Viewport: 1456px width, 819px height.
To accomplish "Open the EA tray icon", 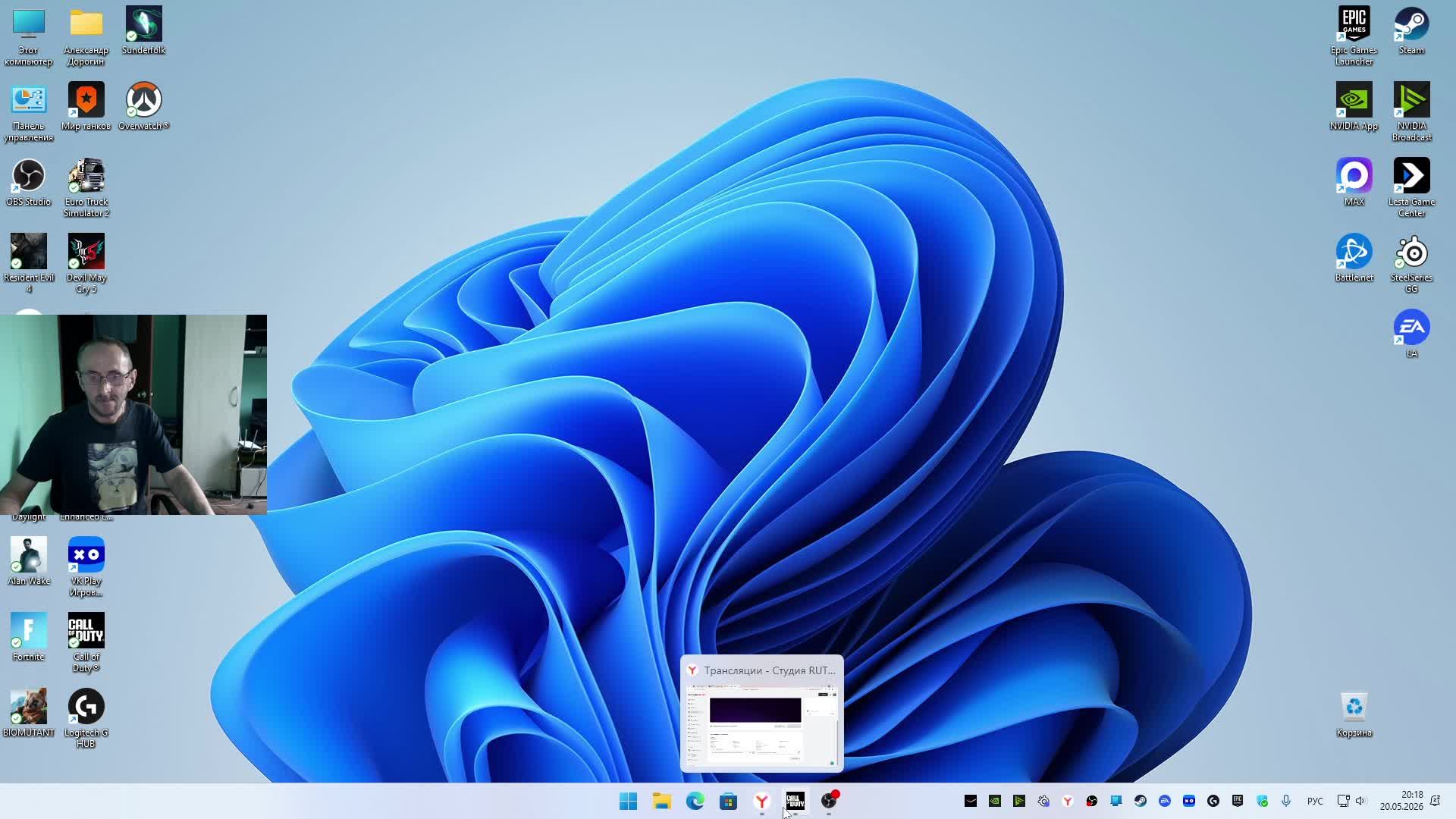I will pyautogui.click(x=1165, y=801).
